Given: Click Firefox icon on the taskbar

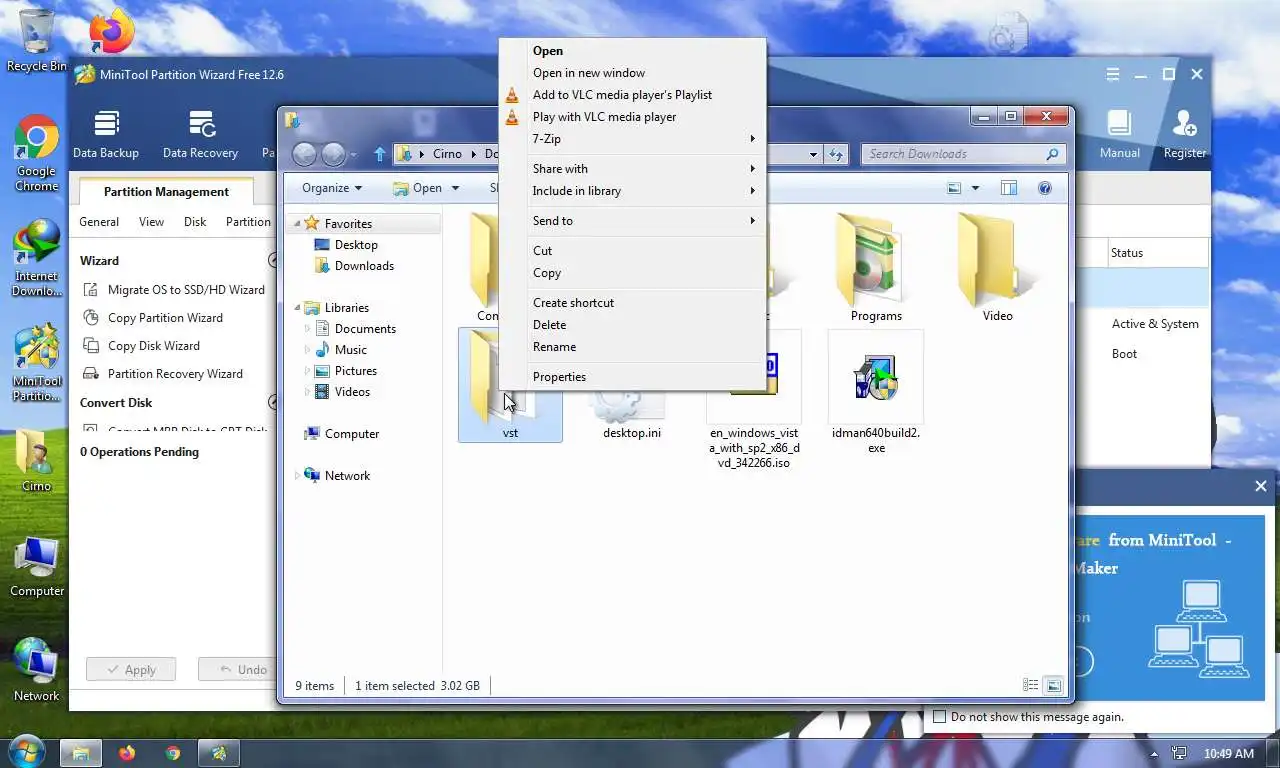Looking at the screenshot, I should pyautogui.click(x=127, y=753).
